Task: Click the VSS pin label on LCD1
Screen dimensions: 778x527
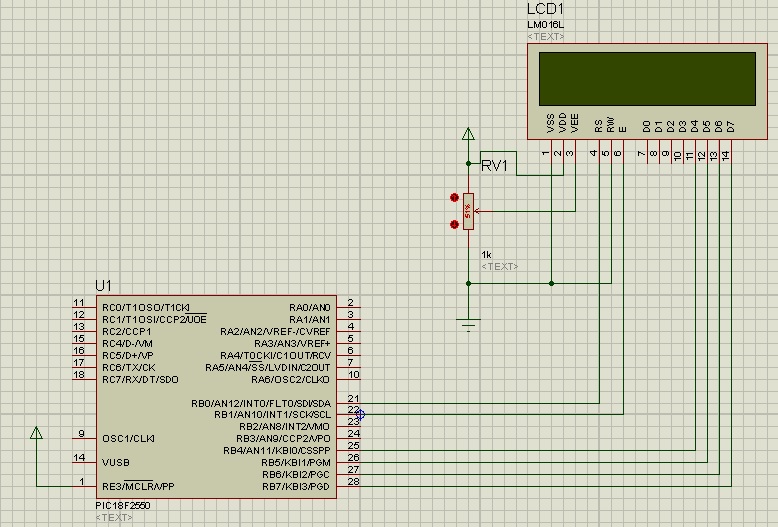Action: (x=550, y=123)
